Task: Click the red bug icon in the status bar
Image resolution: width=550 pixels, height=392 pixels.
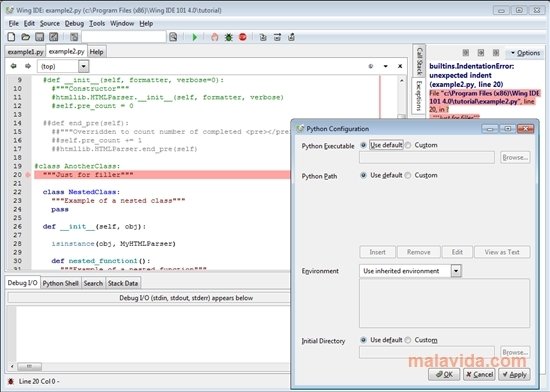Action: 11,381
